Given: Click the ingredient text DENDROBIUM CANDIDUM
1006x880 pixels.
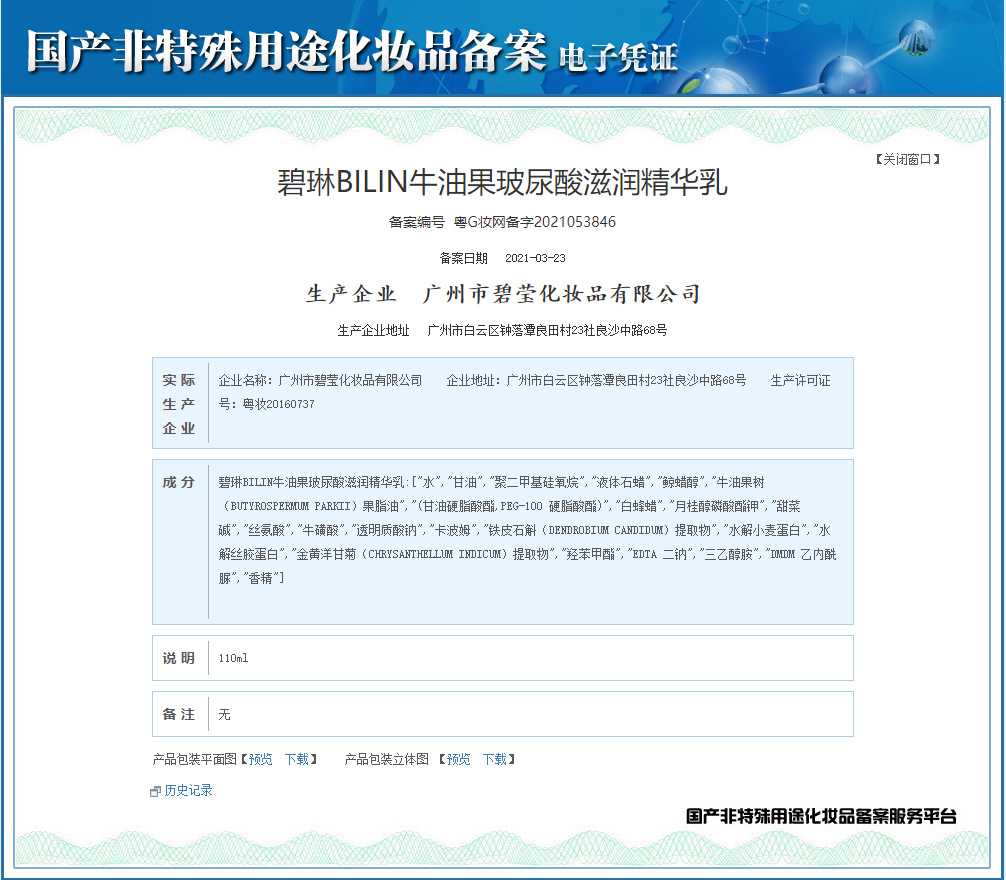Looking at the screenshot, I should (x=608, y=530).
